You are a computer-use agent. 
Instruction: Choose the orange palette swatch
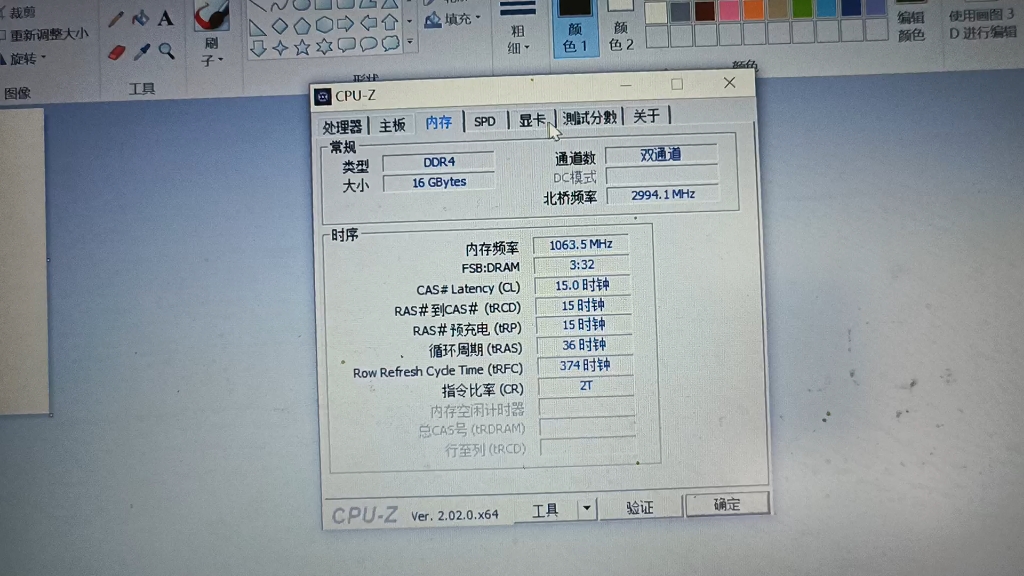pos(753,9)
